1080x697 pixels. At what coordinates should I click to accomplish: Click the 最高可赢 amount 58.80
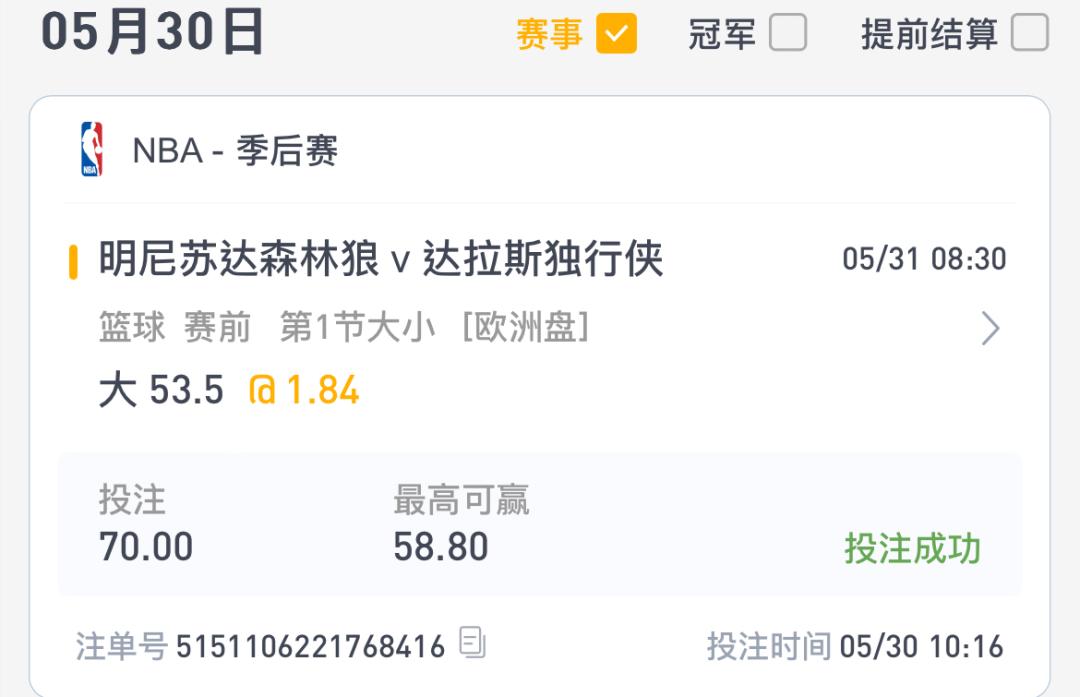441,547
